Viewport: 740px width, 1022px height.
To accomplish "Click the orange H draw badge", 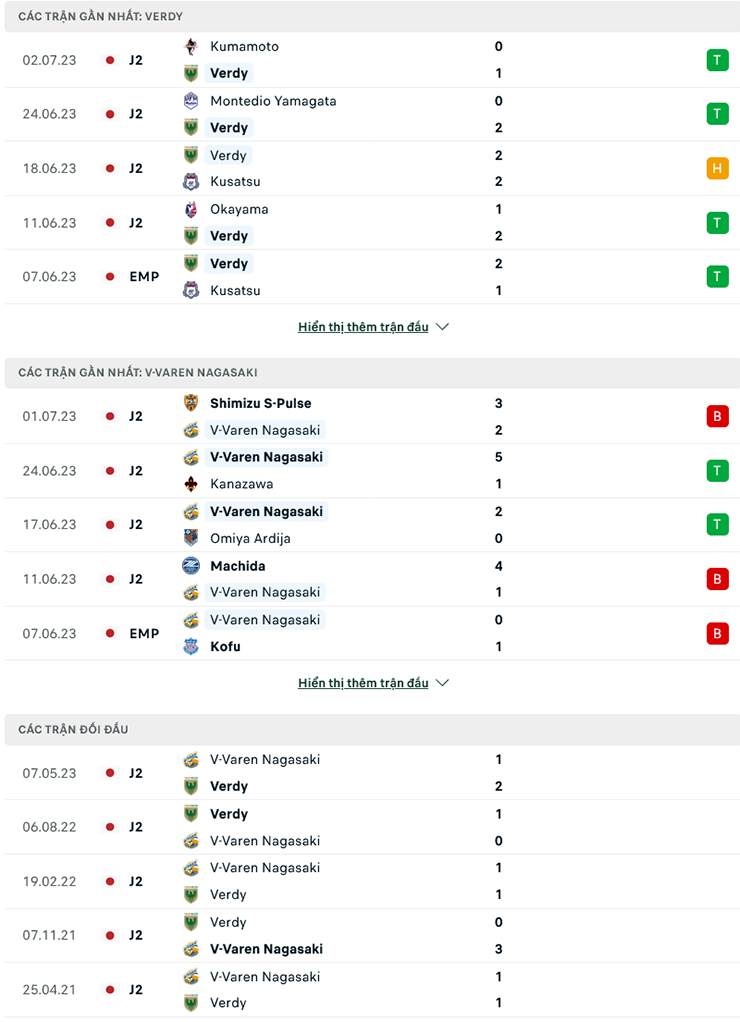I will (x=717, y=168).
